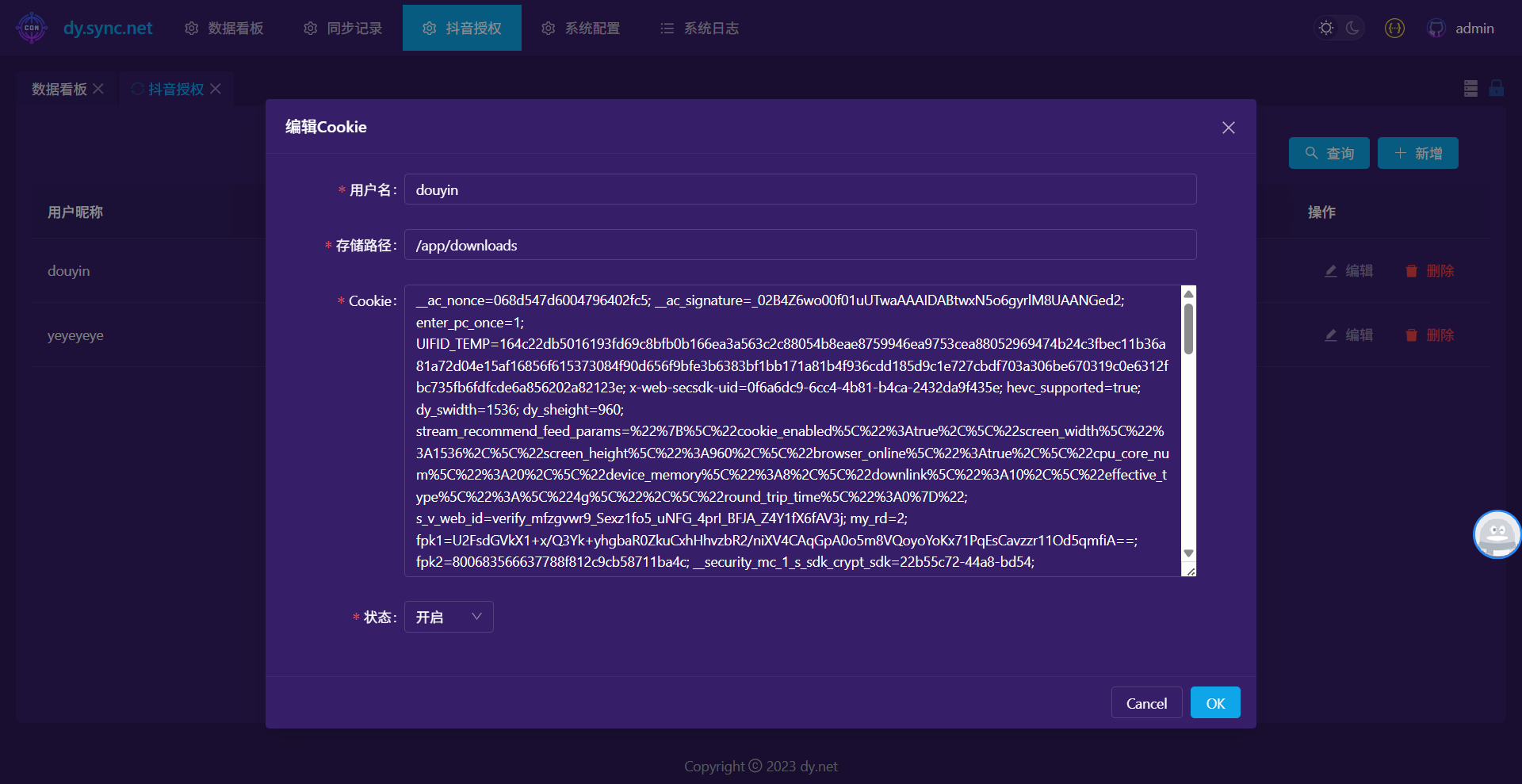Open the GitHub icon next to admin
Viewport: 1522px width, 784px height.
coord(1436,28)
